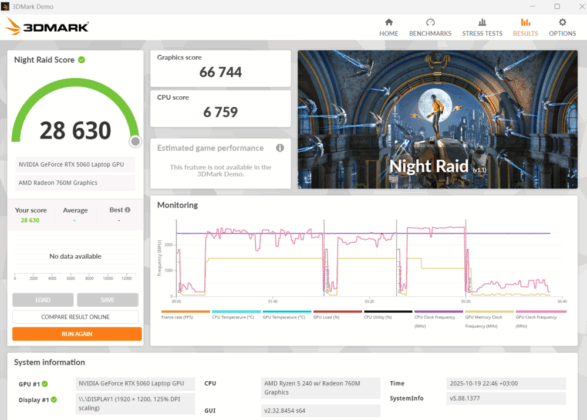Click the info icon beside Best
This screenshot has height=420, width=587.
point(128,210)
